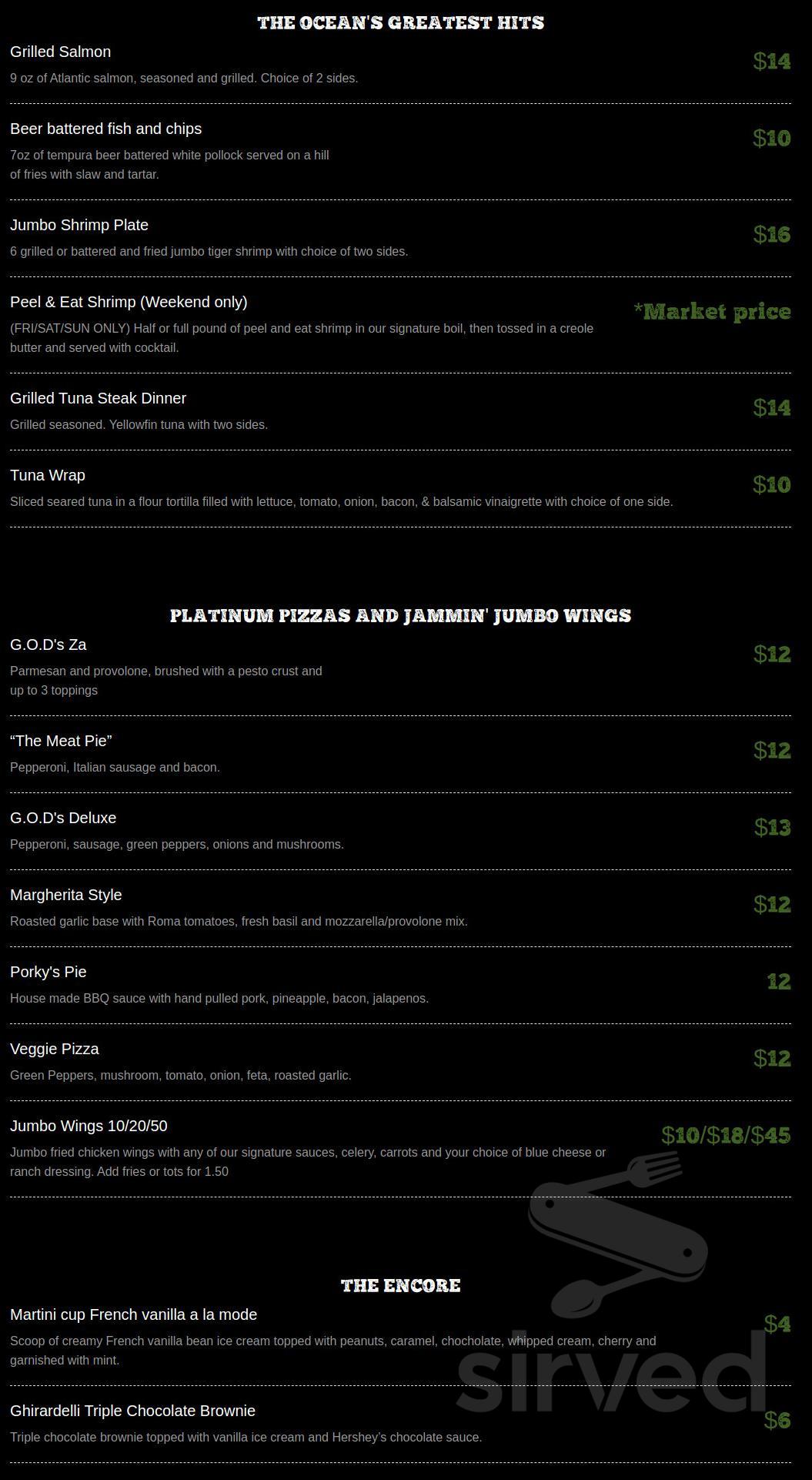
Task: Select the Grilled Salmon item title
Action: pos(60,52)
